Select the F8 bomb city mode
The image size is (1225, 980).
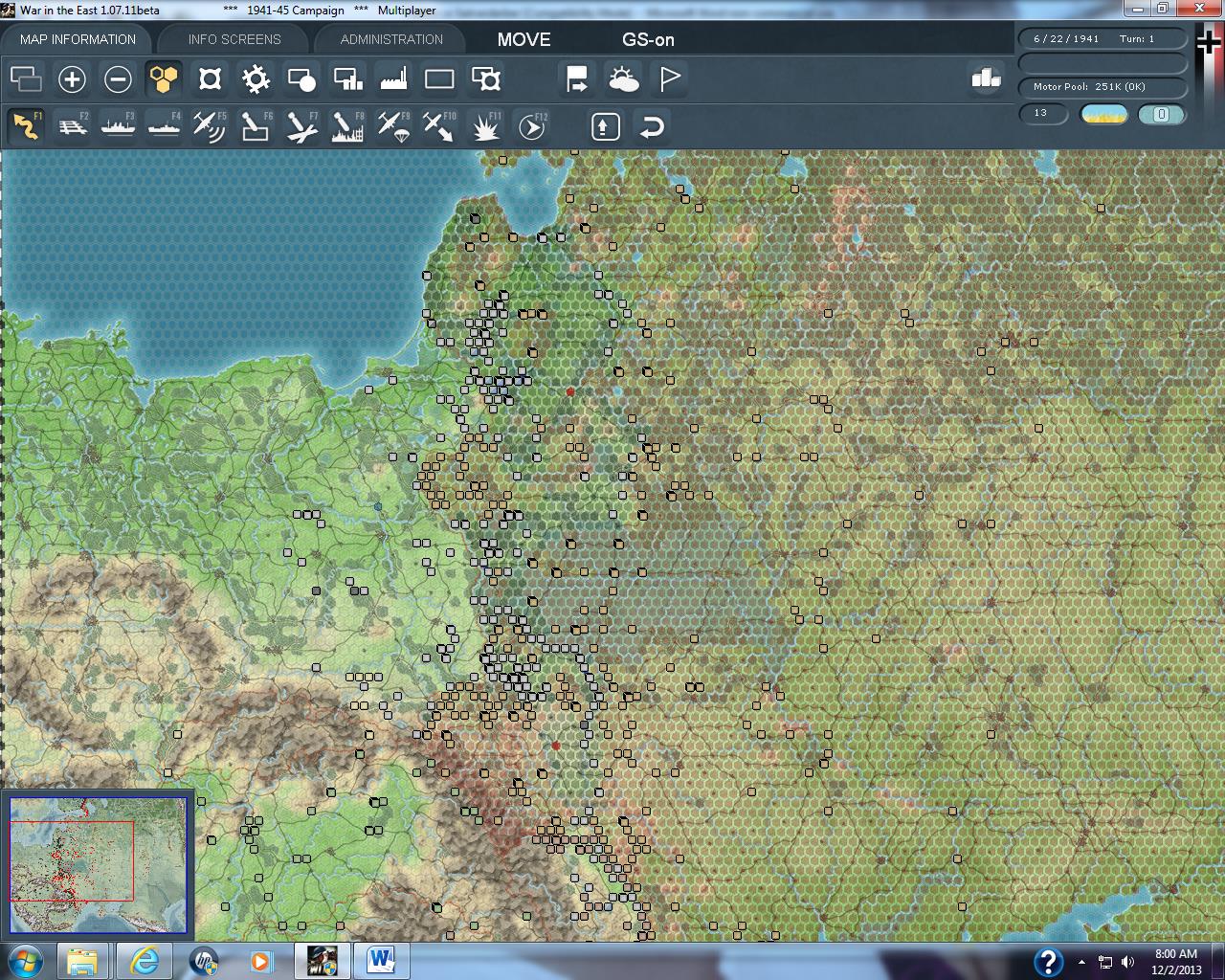tap(347, 126)
